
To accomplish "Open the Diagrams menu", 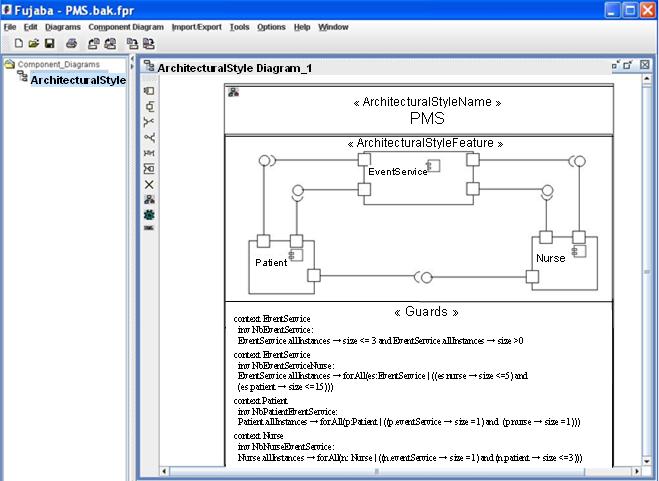I will (63, 27).
